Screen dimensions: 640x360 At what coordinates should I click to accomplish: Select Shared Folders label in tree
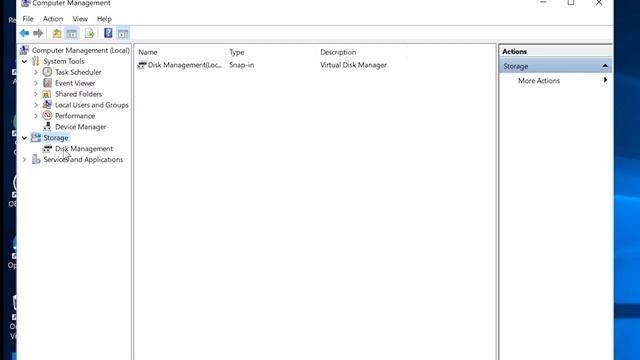[x=79, y=94]
